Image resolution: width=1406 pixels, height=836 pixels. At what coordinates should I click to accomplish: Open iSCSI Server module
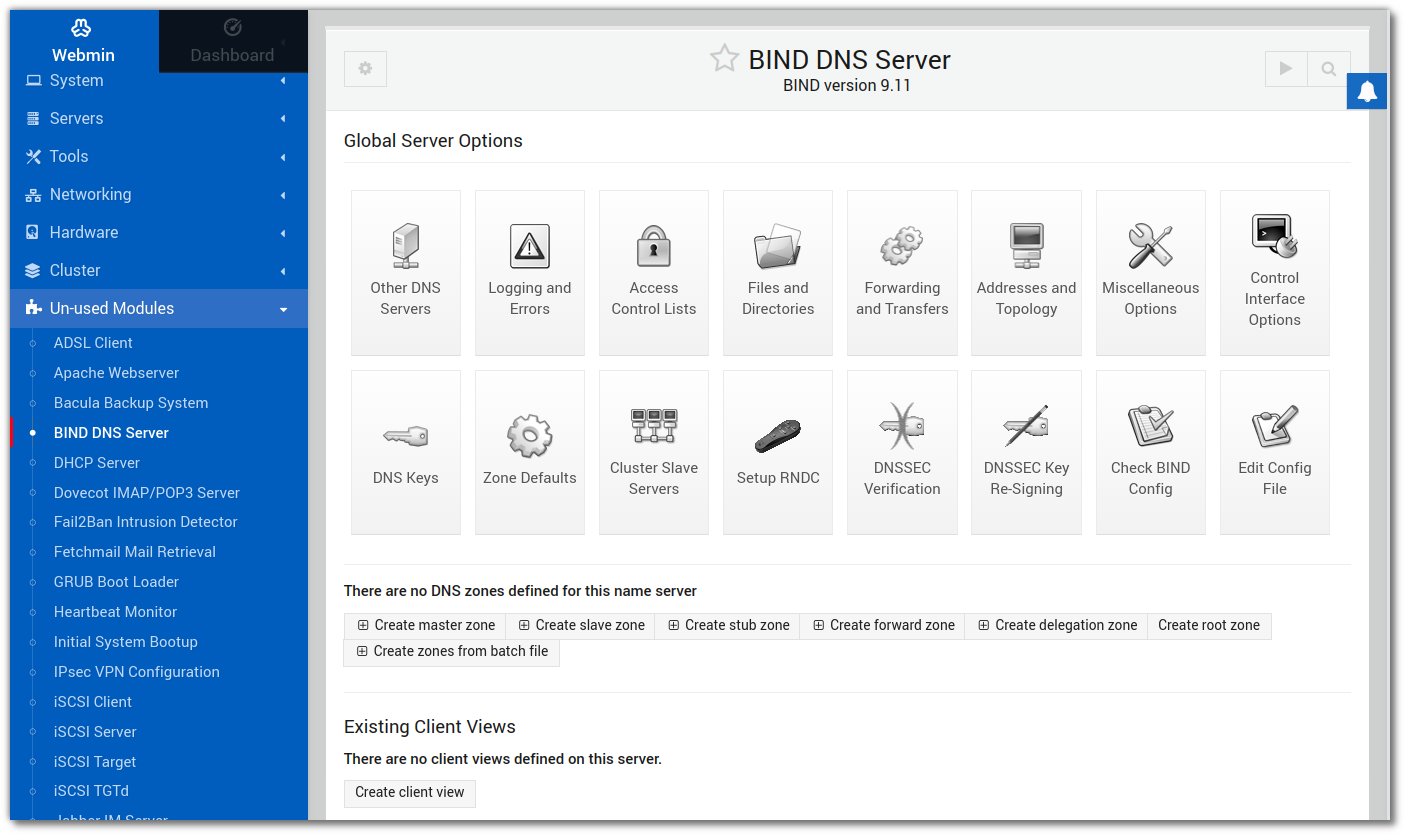coord(95,732)
